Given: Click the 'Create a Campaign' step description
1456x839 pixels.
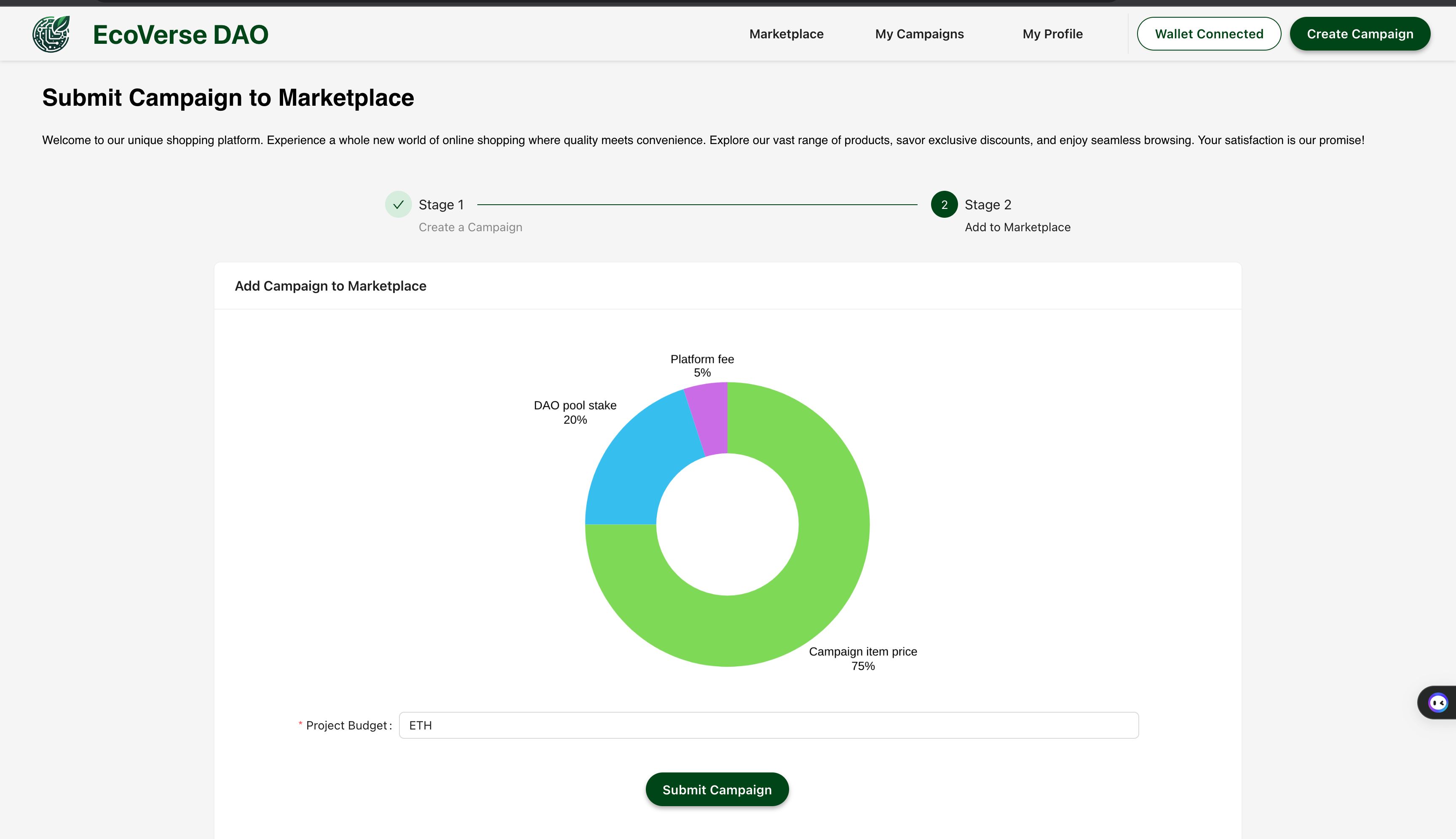Looking at the screenshot, I should pos(470,227).
